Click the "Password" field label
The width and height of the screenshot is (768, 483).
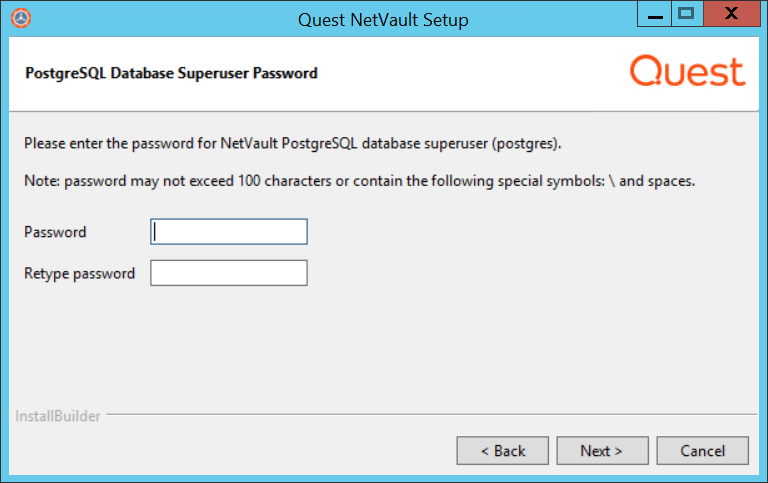[55, 232]
